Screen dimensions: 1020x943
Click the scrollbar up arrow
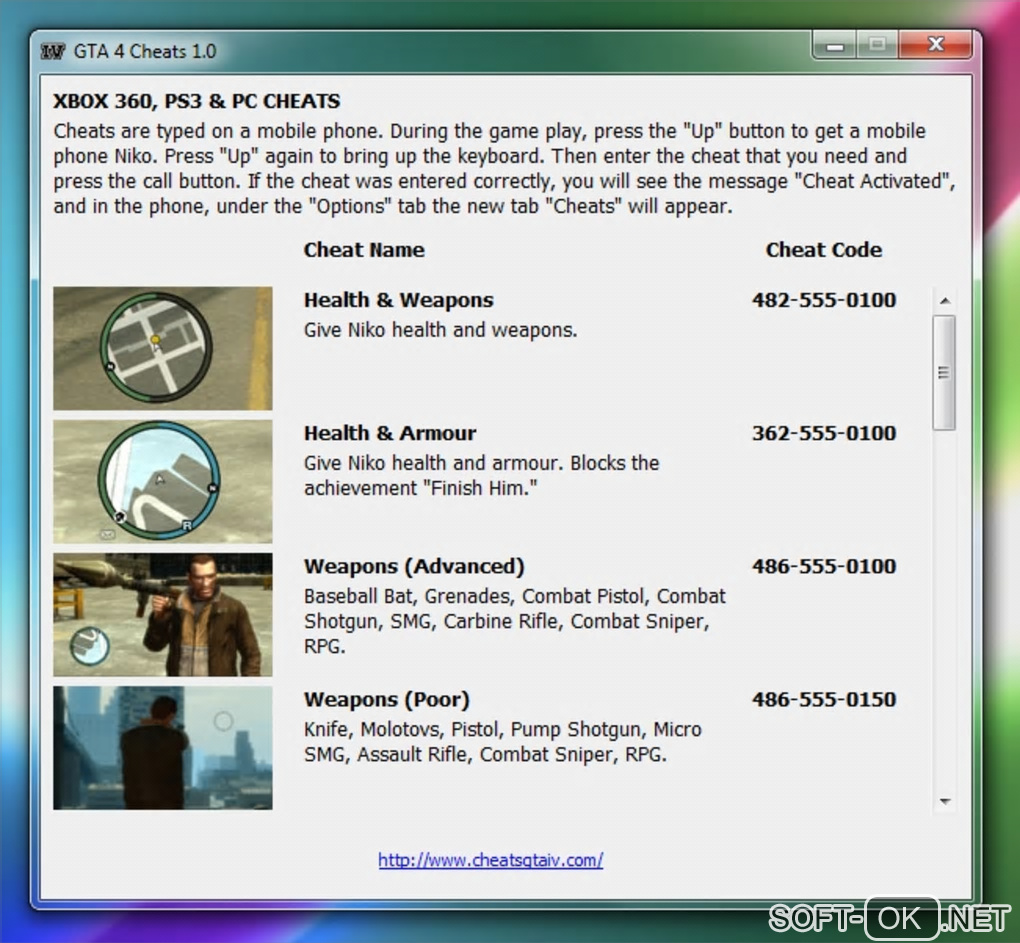[x=945, y=300]
